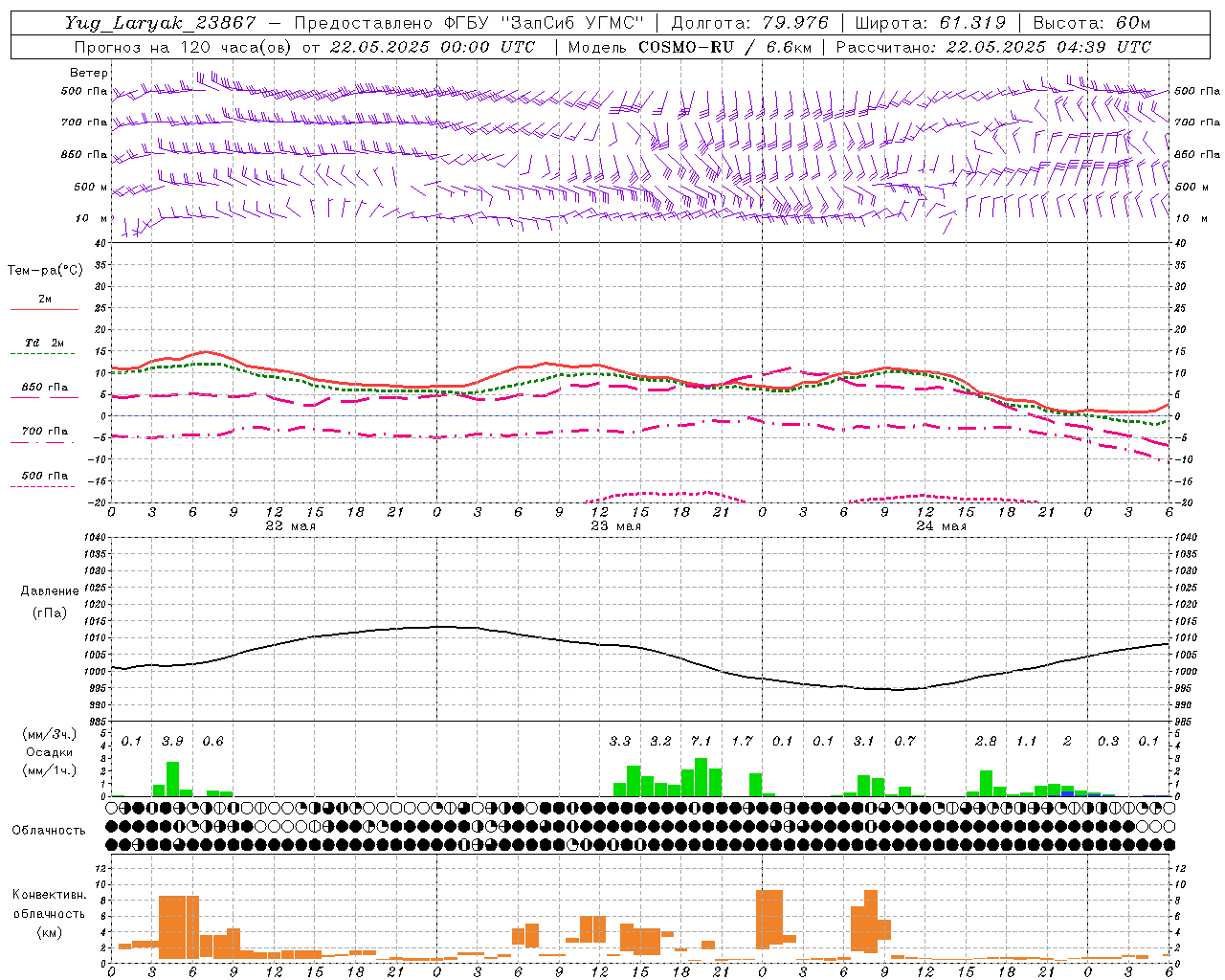Click the 23 мая date label
The height and width of the screenshot is (980, 1225).
[615, 526]
